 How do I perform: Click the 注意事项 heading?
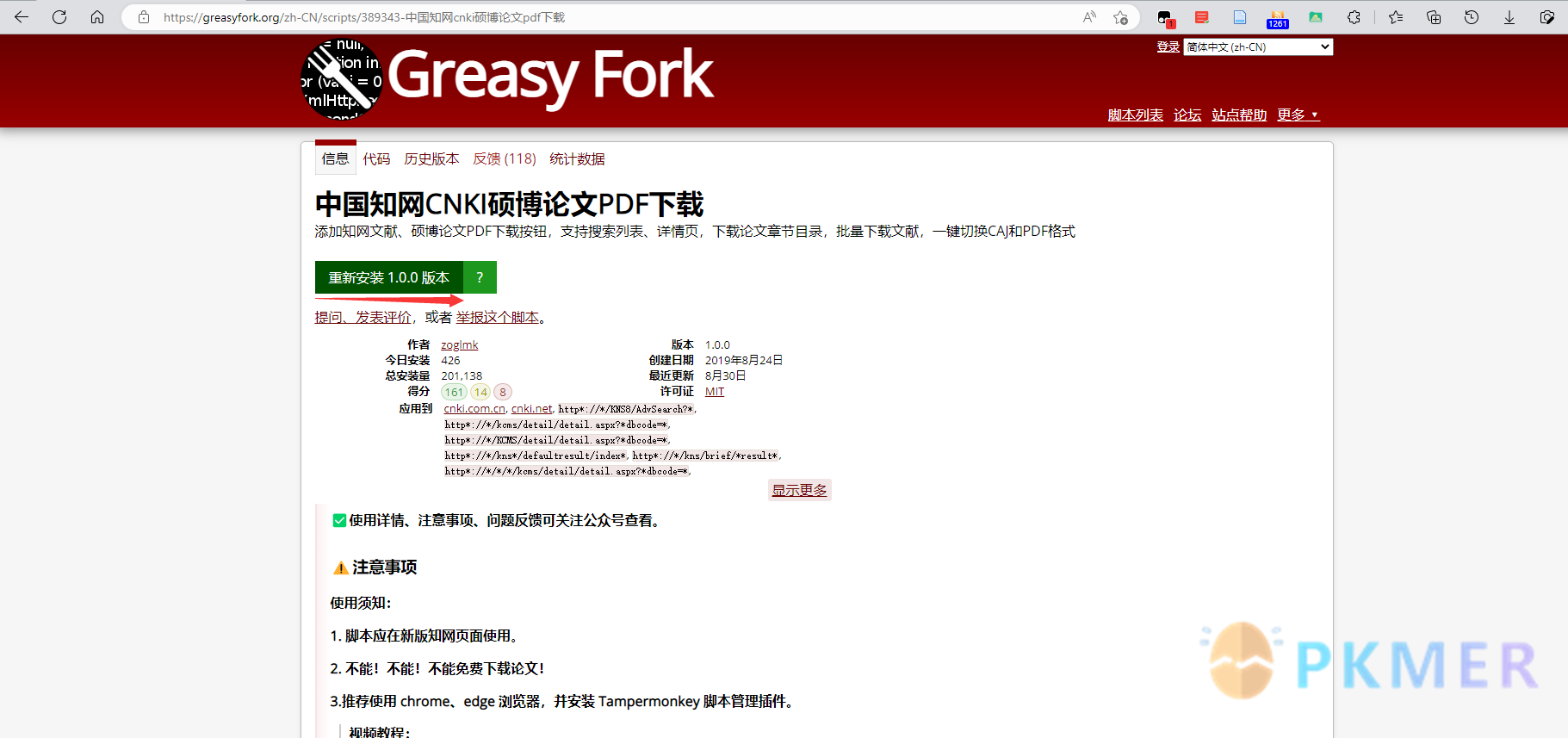coord(384,567)
